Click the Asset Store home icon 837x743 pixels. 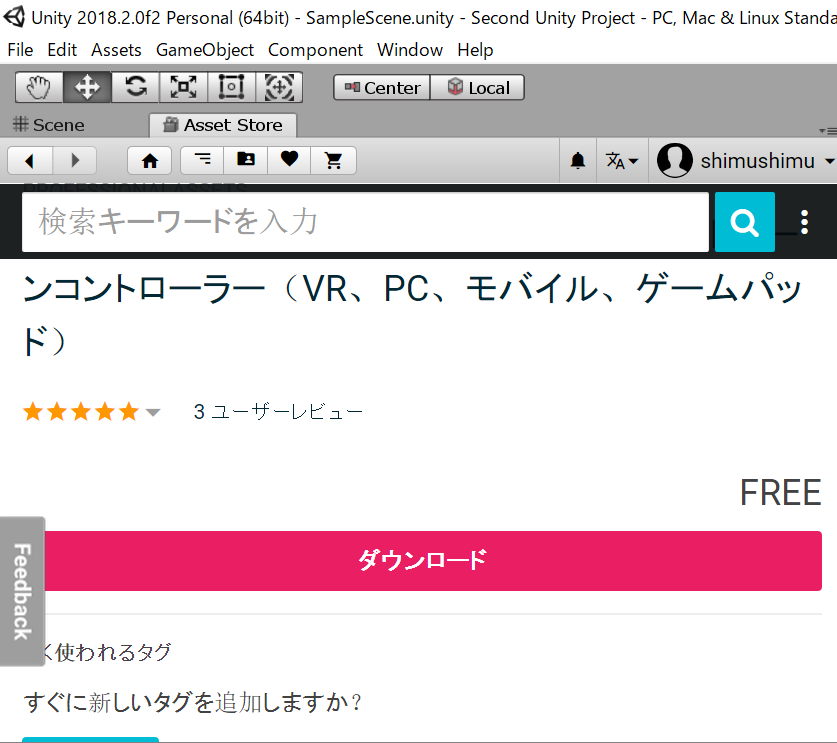[x=150, y=160]
